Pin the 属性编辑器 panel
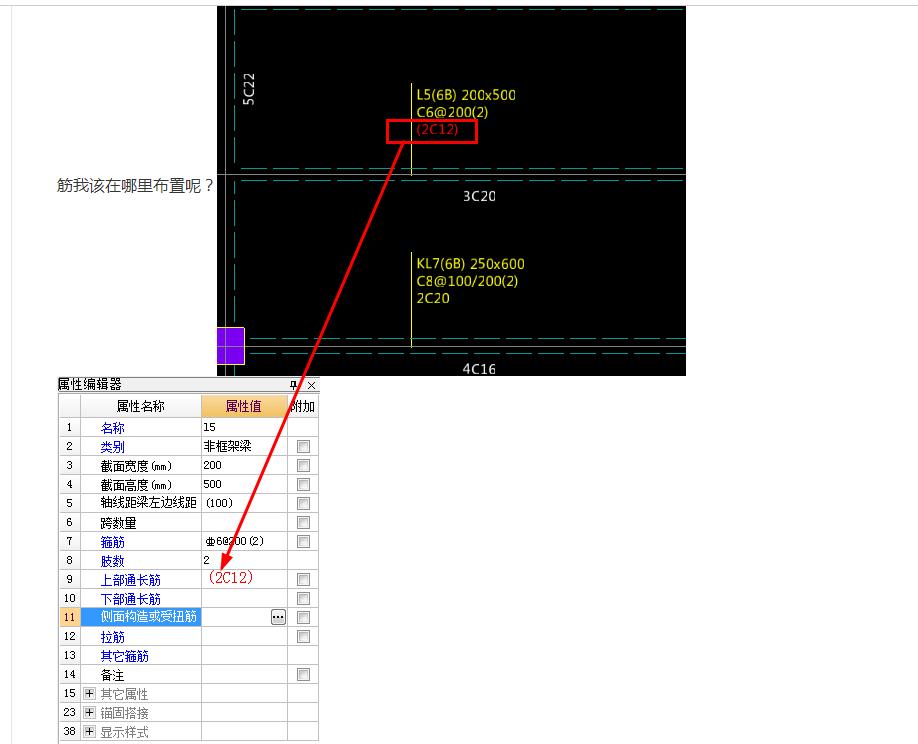Image resolution: width=918 pixels, height=744 pixels. [294, 385]
